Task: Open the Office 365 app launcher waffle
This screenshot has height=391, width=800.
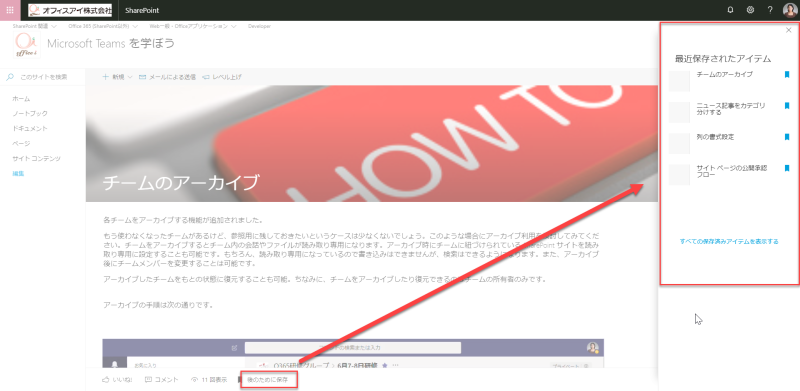Action: (x=10, y=10)
